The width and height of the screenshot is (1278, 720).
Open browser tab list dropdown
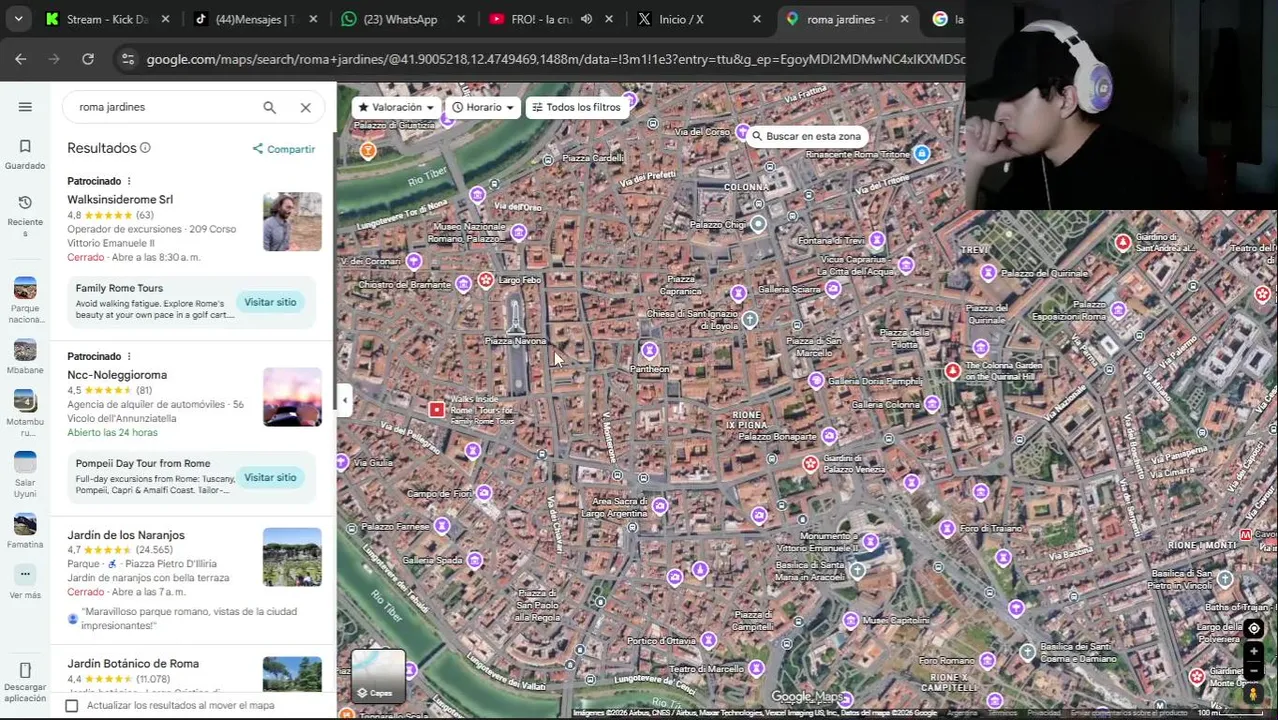tap(18, 19)
